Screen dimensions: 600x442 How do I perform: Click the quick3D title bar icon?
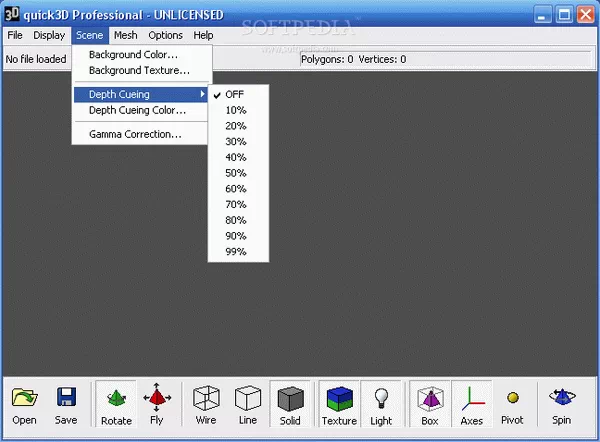(x=11, y=15)
